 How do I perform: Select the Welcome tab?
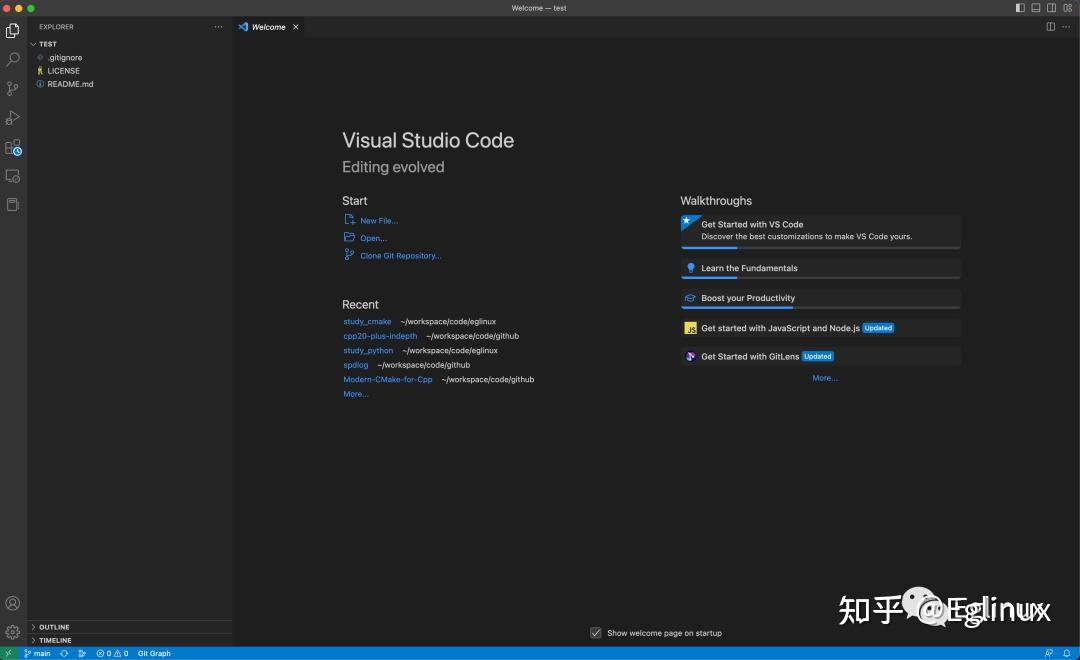click(269, 27)
